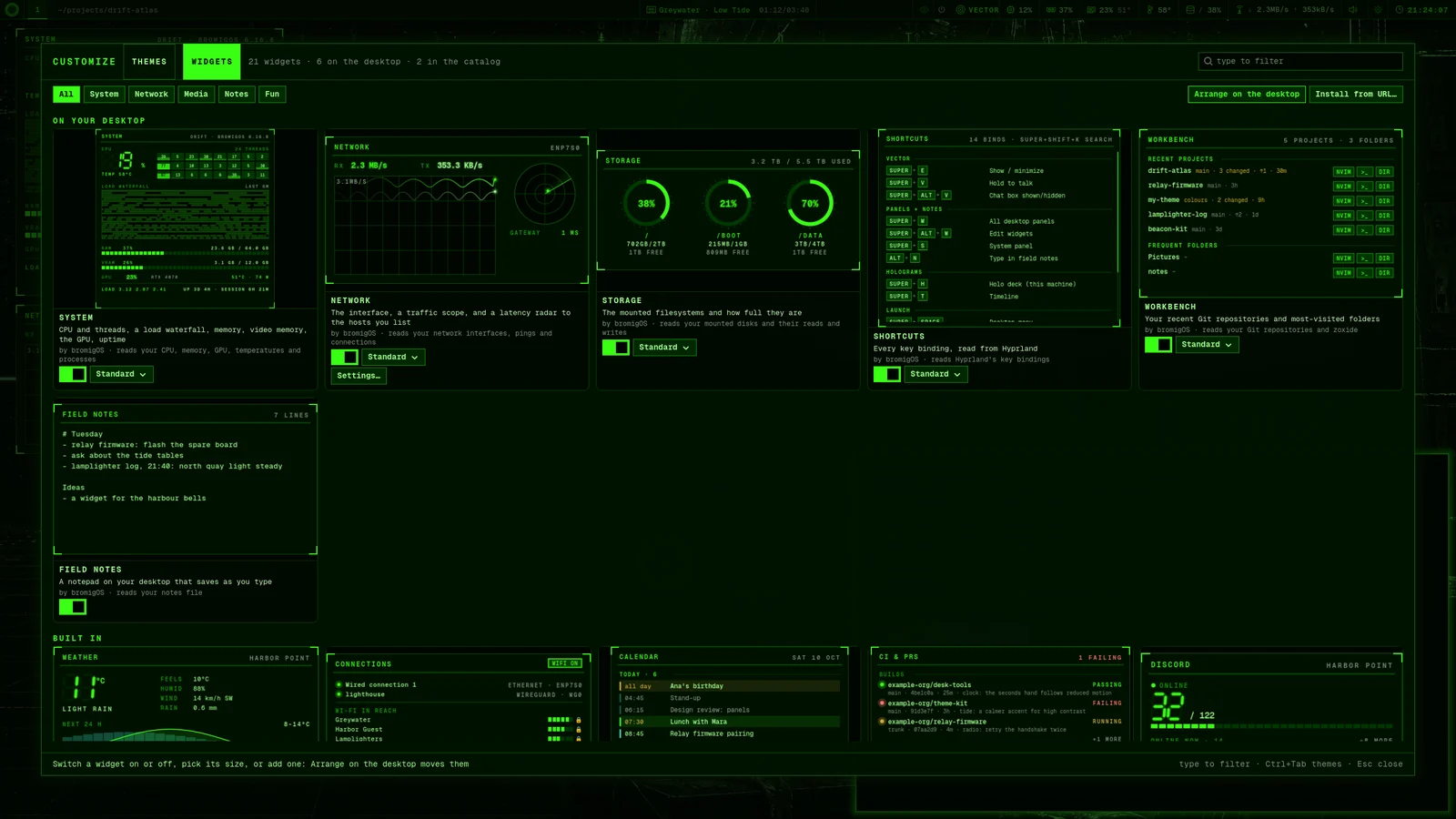Click the Discord online count progress bar

[x=1272, y=726]
